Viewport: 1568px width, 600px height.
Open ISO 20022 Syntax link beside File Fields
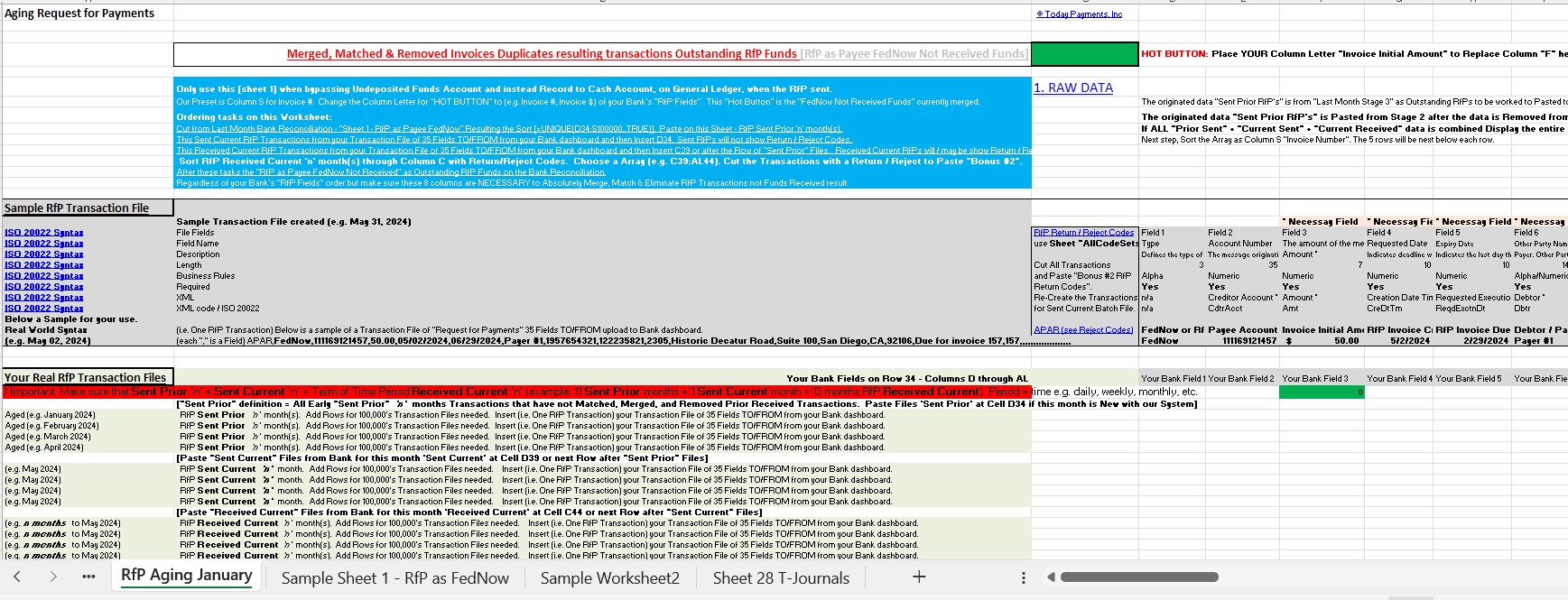click(44, 233)
